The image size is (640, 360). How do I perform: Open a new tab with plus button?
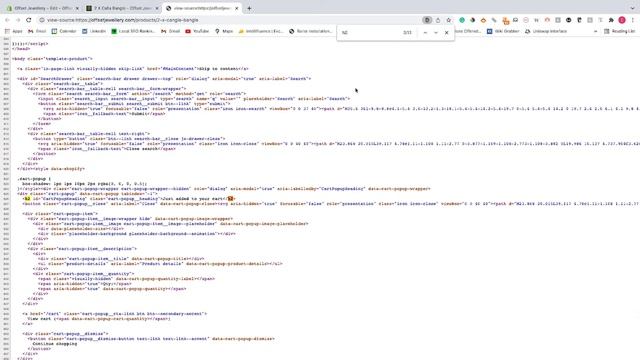coord(249,8)
